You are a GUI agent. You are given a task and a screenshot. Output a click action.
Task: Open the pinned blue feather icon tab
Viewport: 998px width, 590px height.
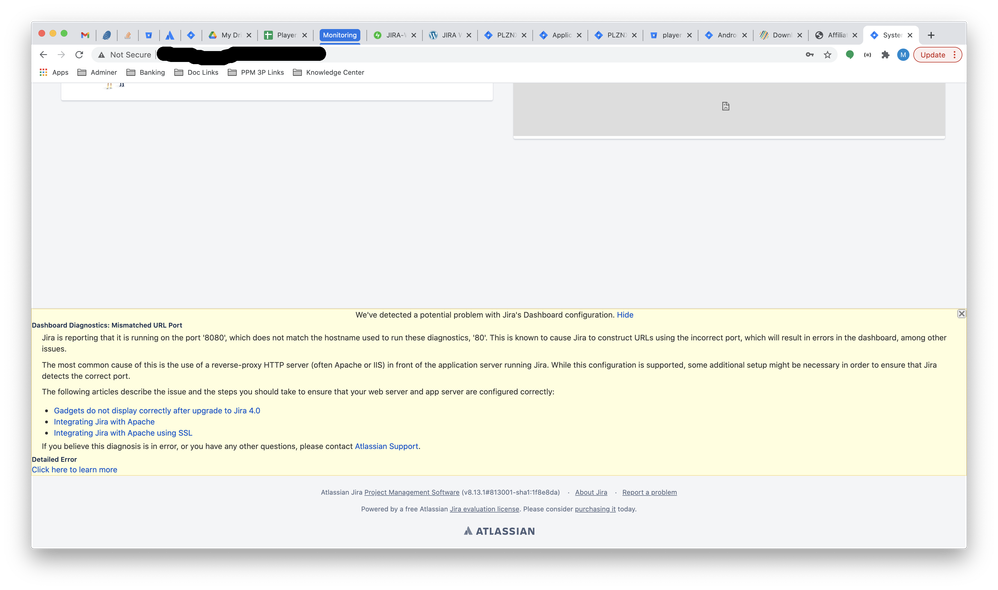(x=106, y=35)
